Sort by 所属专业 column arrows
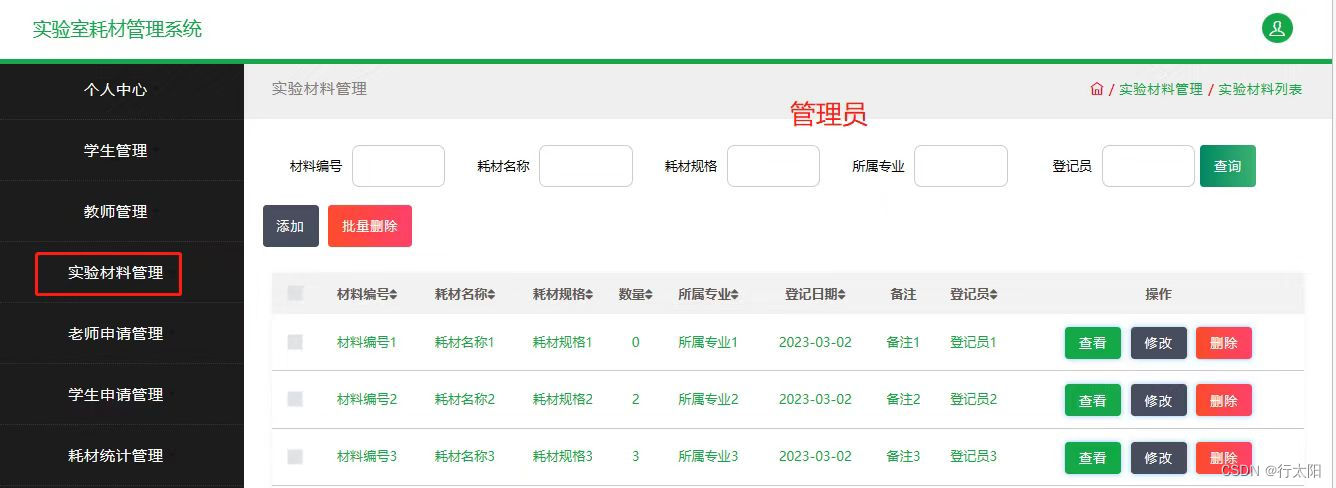 click(x=735, y=294)
